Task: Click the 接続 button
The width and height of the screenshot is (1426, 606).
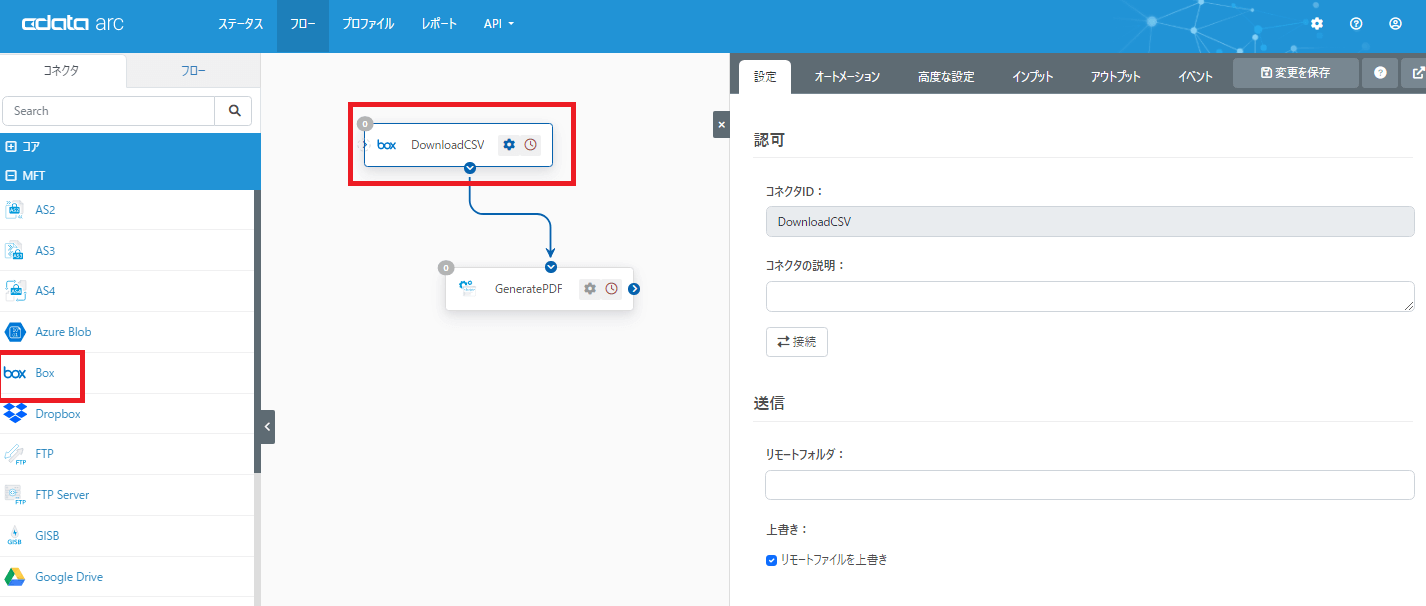Action: coord(796,342)
